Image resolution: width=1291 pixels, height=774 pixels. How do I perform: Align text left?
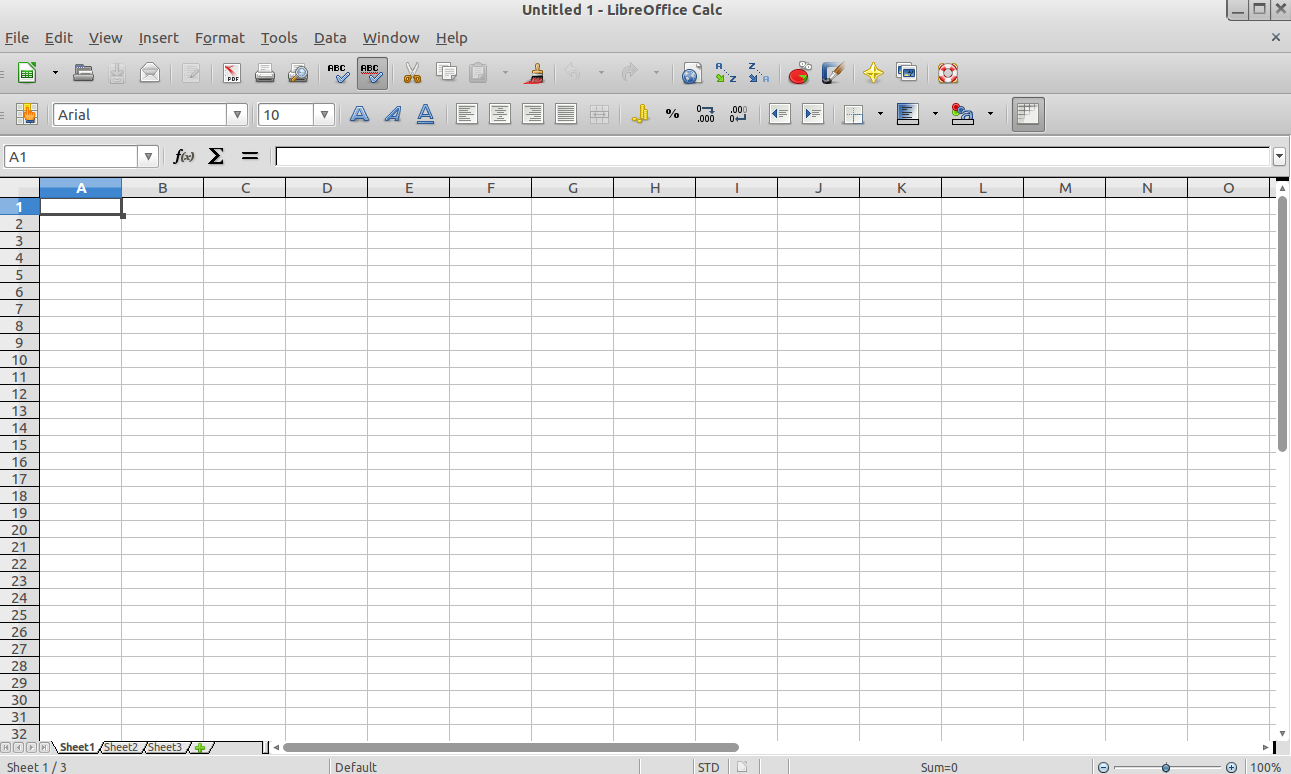[466, 114]
